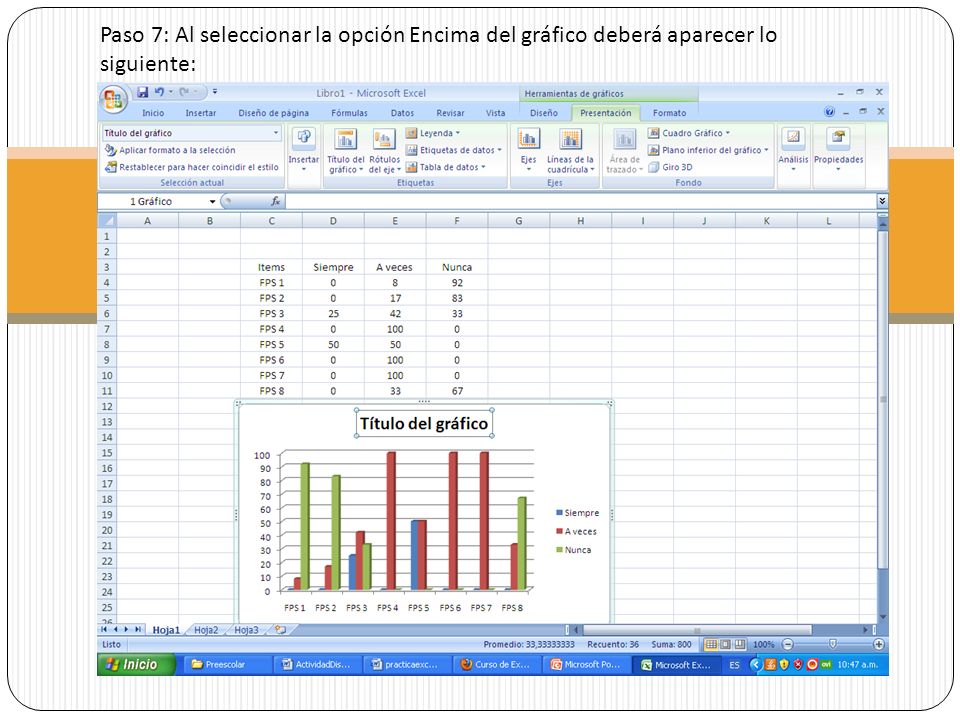Screen dimensions: 960x720
Task: Click Aplicar formato a la selección
Action: click(170, 150)
